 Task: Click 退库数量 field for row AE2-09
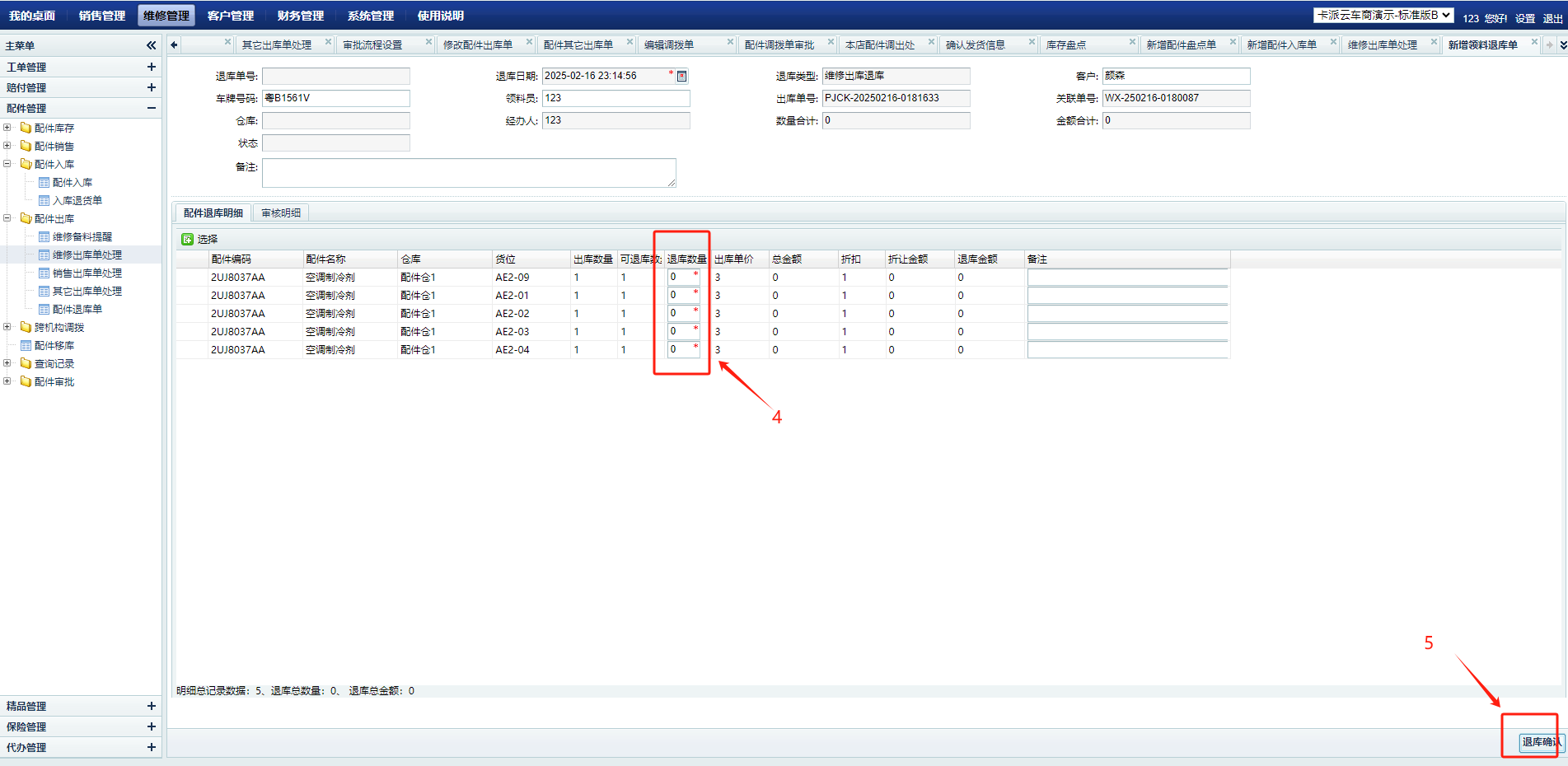pos(681,278)
